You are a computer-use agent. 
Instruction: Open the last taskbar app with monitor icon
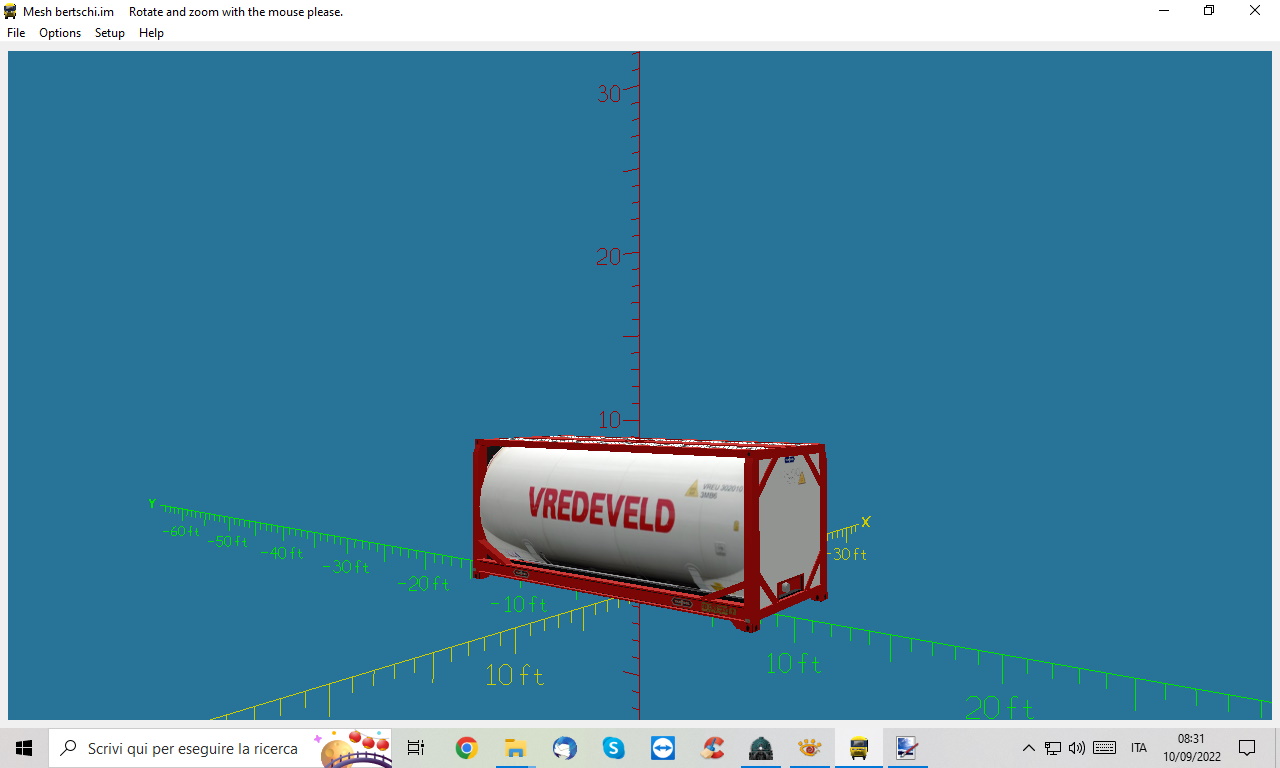(907, 748)
